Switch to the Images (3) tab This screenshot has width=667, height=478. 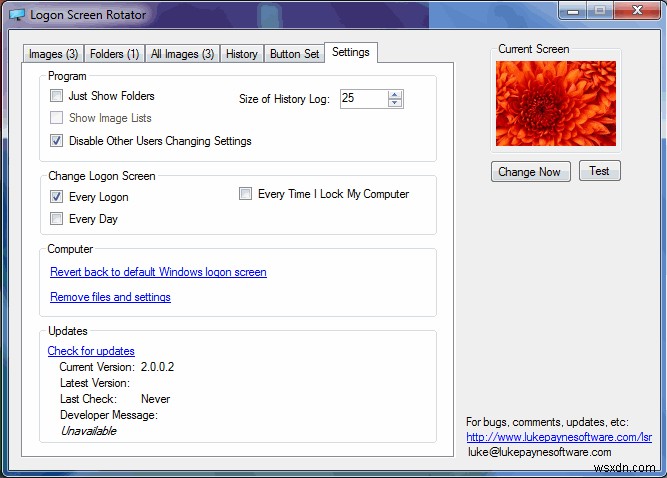(x=54, y=54)
